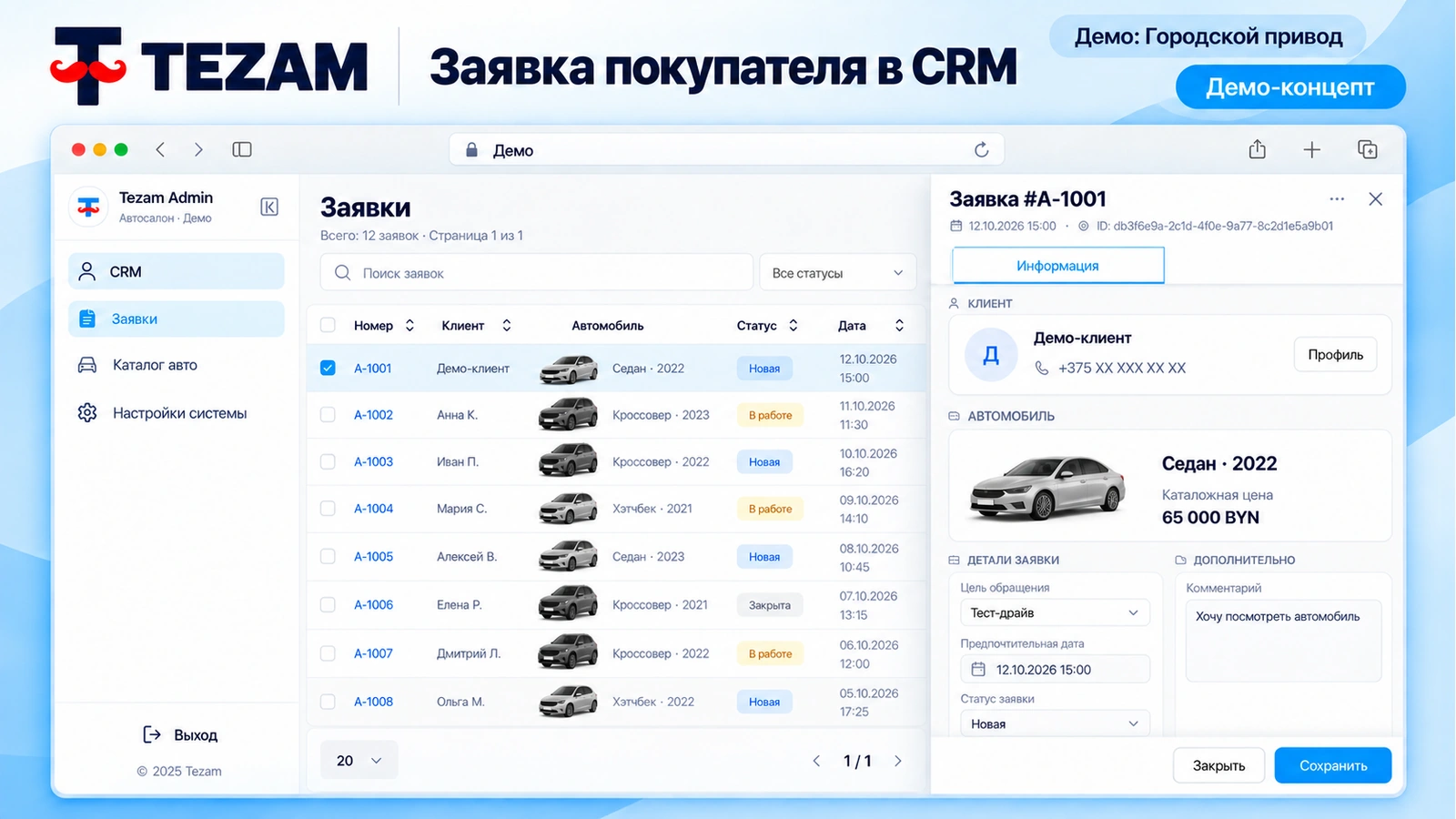Image resolution: width=1456 pixels, height=819 pixels.
Task: Uncheck the checkbox for request A-1001
Action: coord(328,368)
